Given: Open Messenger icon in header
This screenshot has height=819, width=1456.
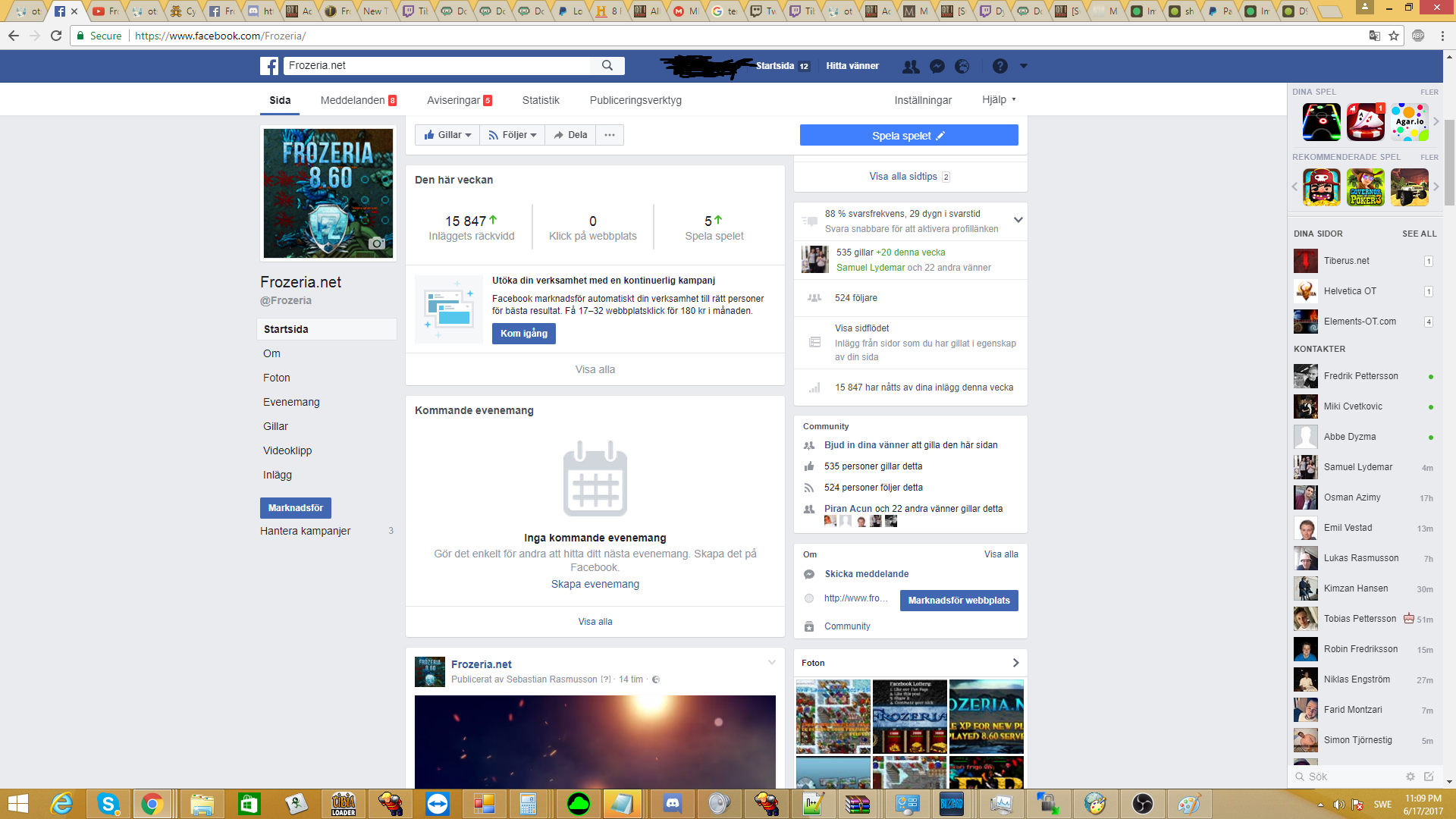Looking at the screenshot, I should pyautogui.click(x=937, y=66).
